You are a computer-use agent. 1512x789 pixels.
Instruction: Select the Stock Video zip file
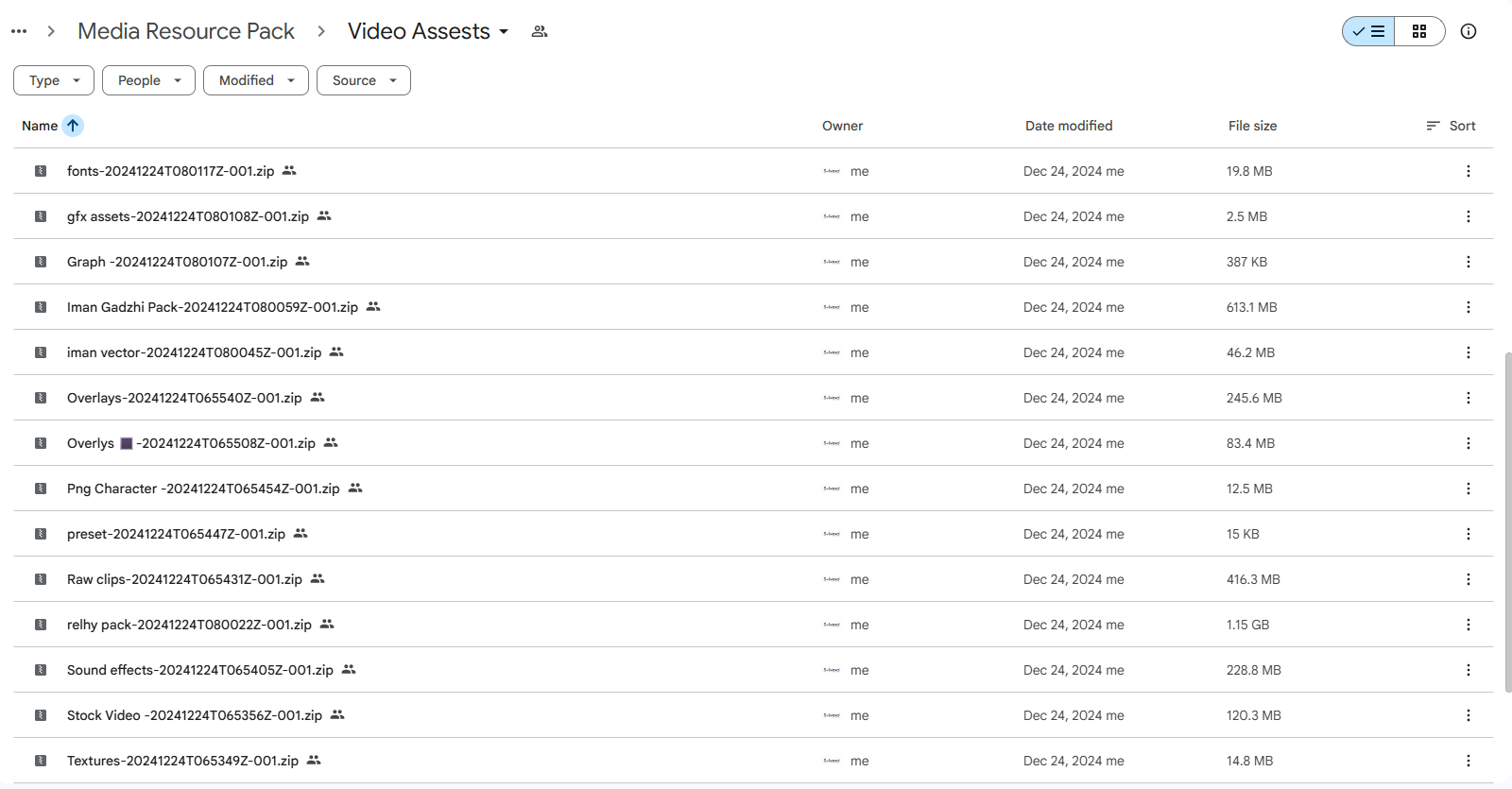[195, 715]
